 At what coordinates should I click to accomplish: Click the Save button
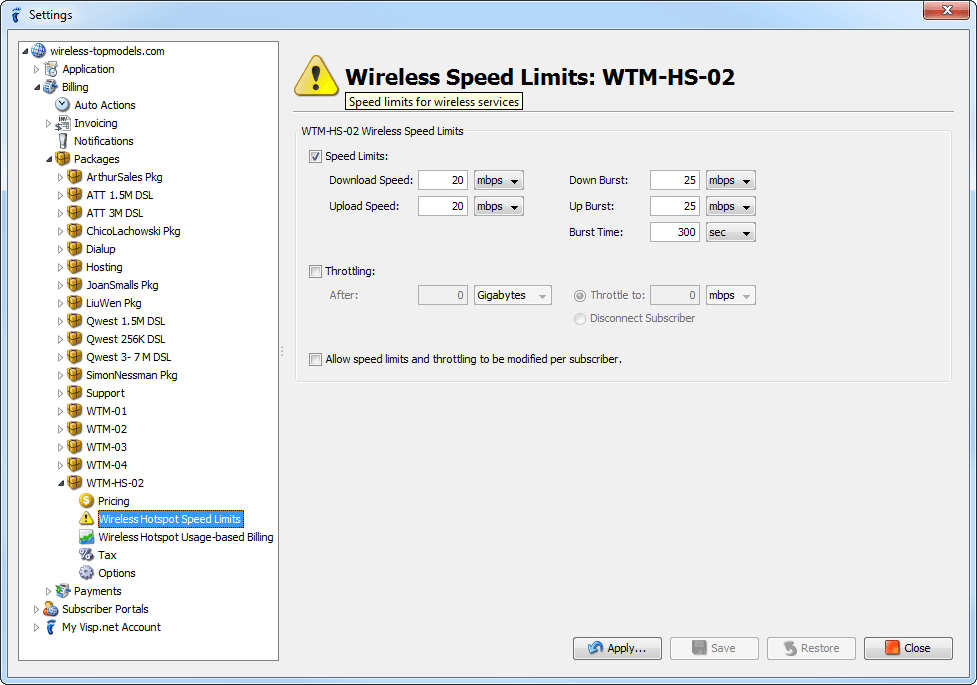[x=714, y=648]
